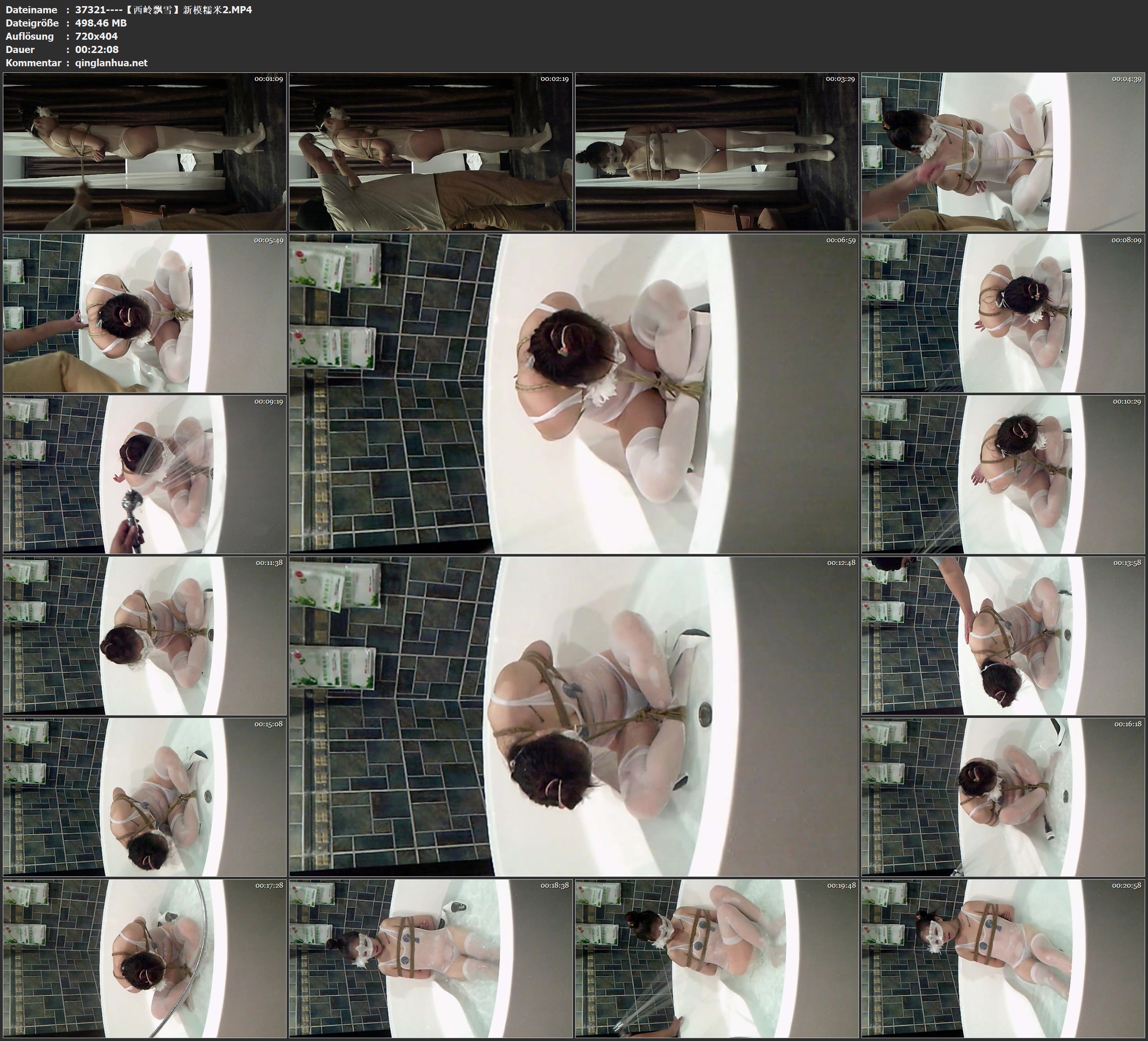Click the frame labeled 00:04:39
The height and width of the screenshot is (1041, 1148).
pyautogui.click(x=1003, y=151)
